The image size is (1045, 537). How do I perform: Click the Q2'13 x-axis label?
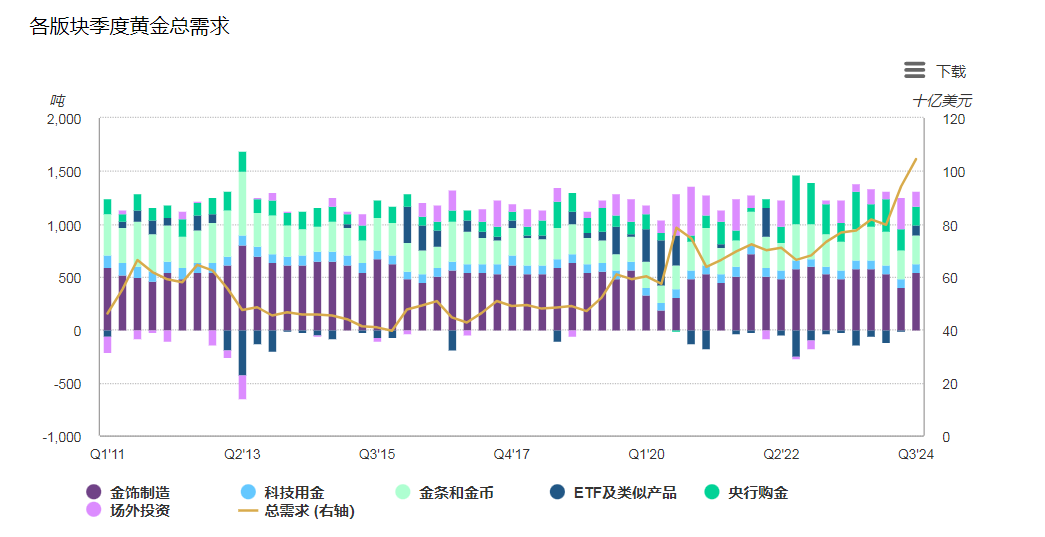(242, 454)
